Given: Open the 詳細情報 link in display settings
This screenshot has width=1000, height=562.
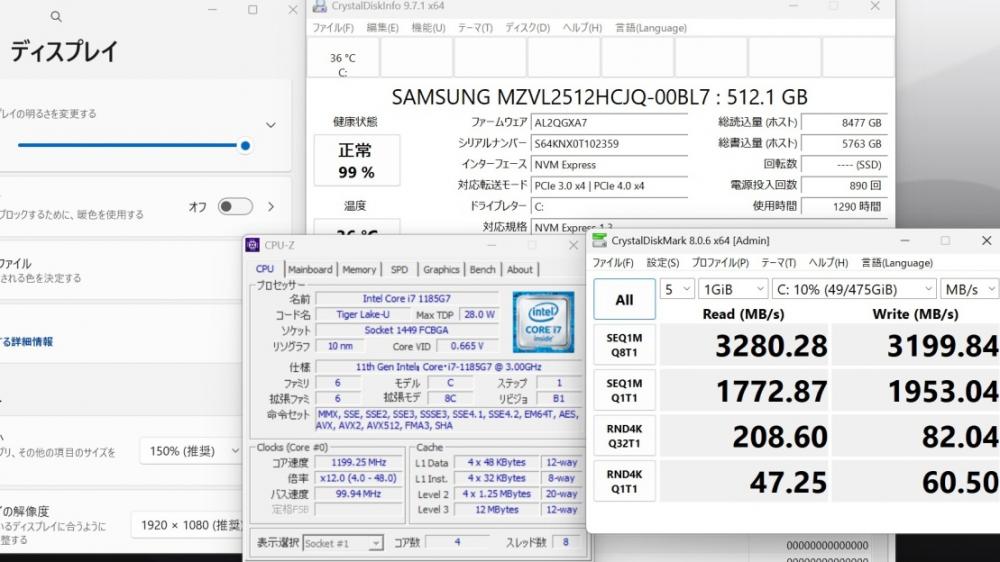Looking at the screenshot, I should point(28,342).
